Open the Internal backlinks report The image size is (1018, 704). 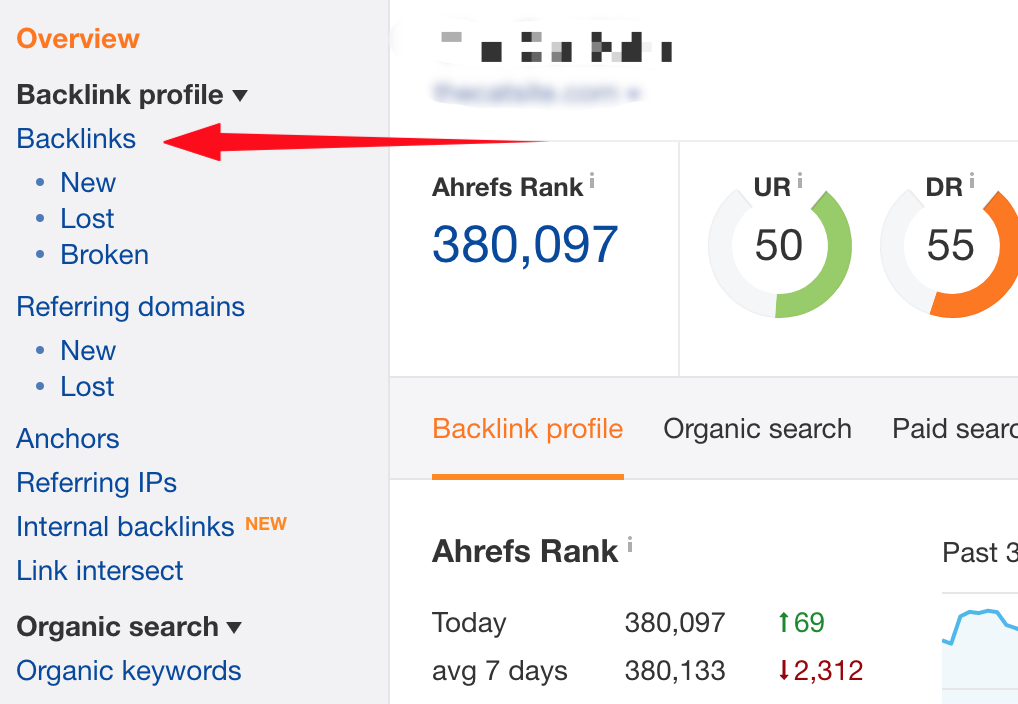[x=125, y=527]
